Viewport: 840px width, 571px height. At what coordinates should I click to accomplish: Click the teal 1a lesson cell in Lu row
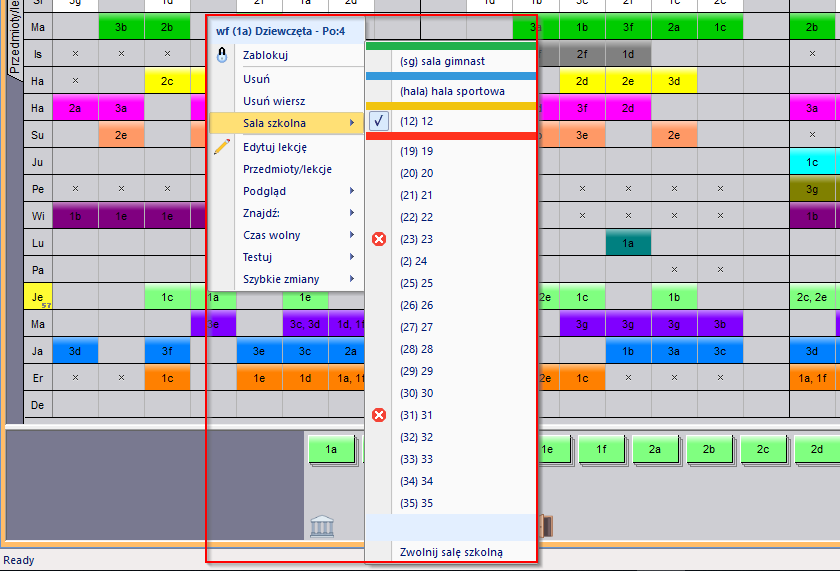pyautogui.click(x=627, y=242)
